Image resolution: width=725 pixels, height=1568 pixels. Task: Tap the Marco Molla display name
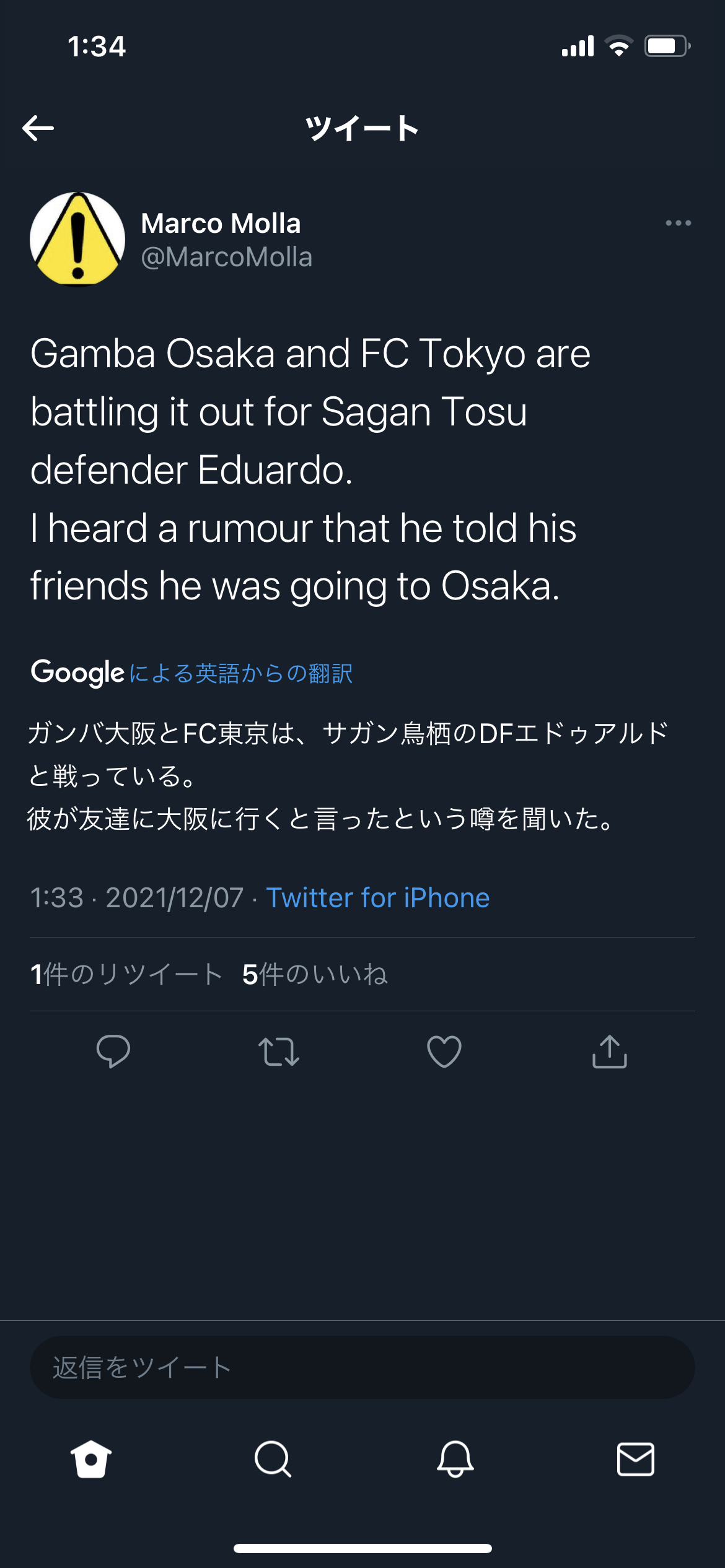(x=221, y=224)
